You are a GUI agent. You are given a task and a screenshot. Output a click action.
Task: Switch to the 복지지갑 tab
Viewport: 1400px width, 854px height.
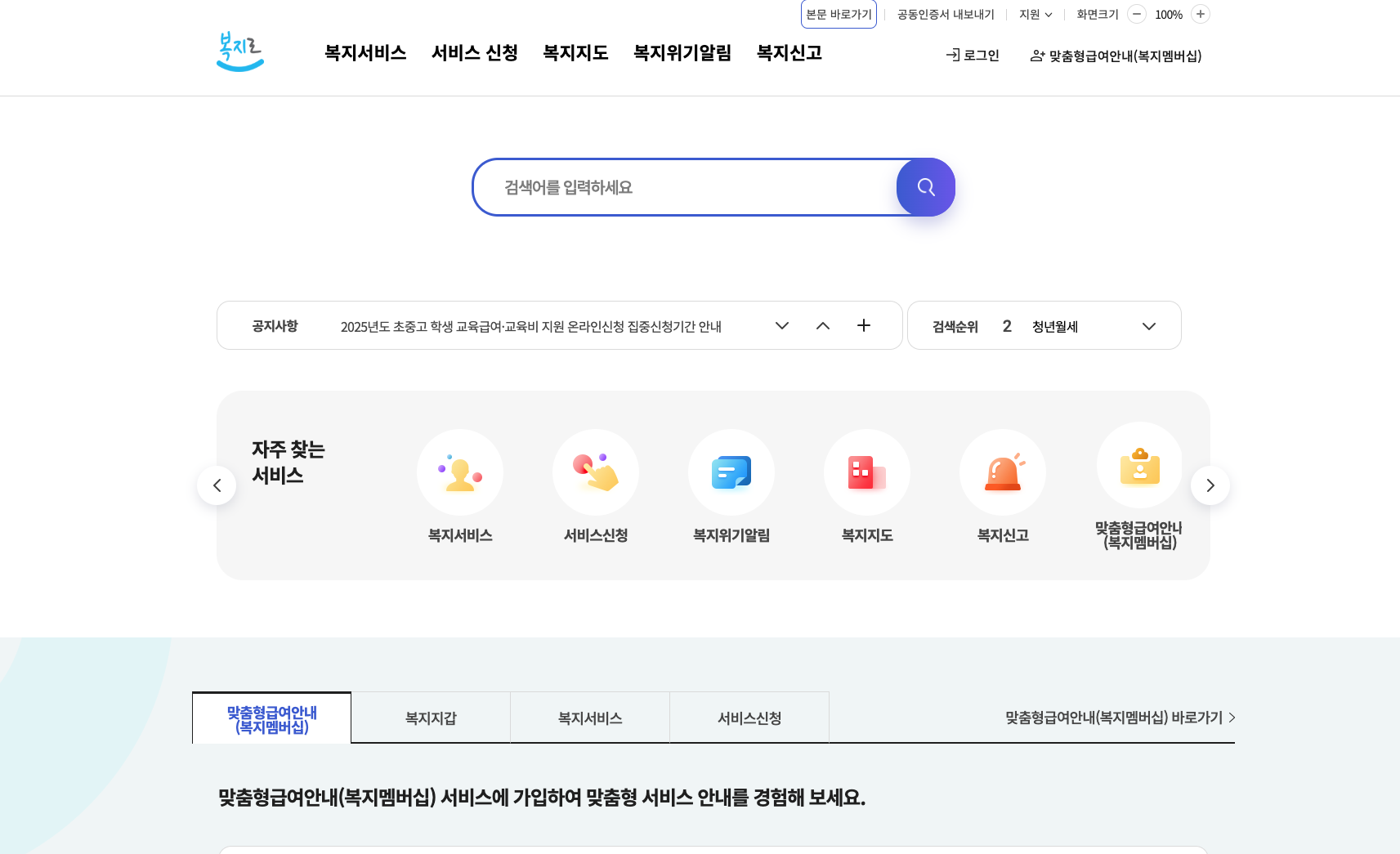pos(431,718)
